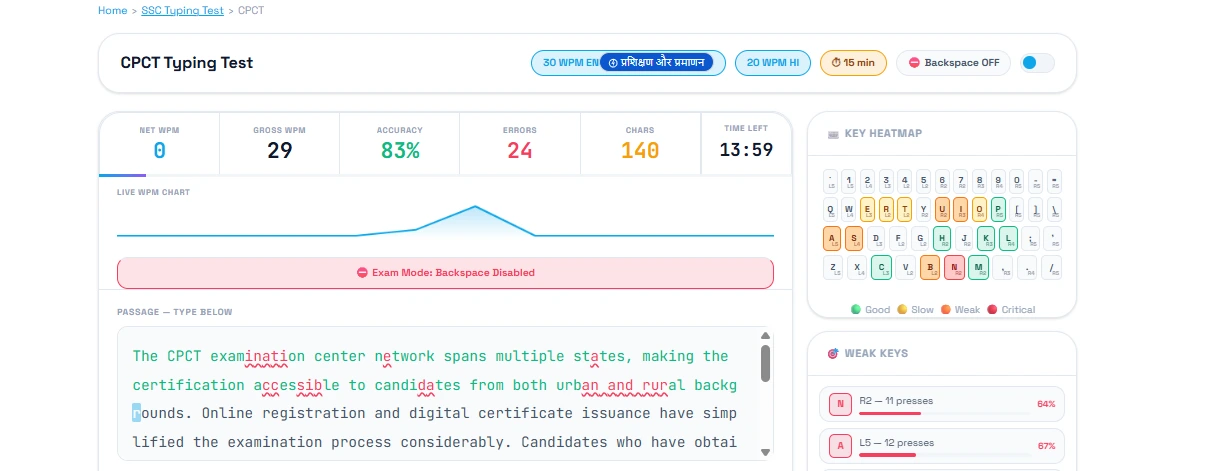Click the target icon beside Weak Keys
Viewport: 1219px width, 471px height.
point(832,354)
